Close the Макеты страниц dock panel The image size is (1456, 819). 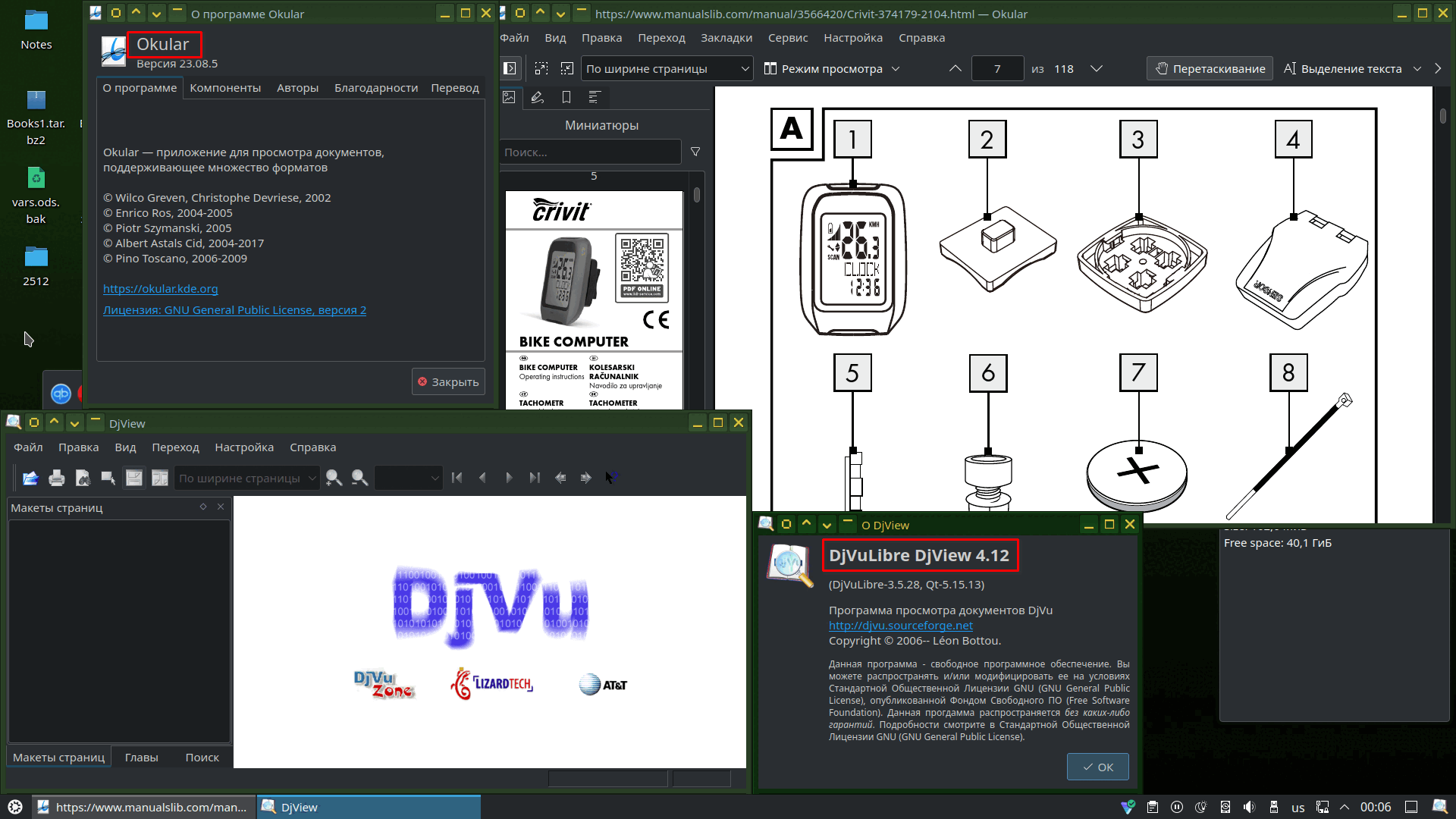click(221, 507)
